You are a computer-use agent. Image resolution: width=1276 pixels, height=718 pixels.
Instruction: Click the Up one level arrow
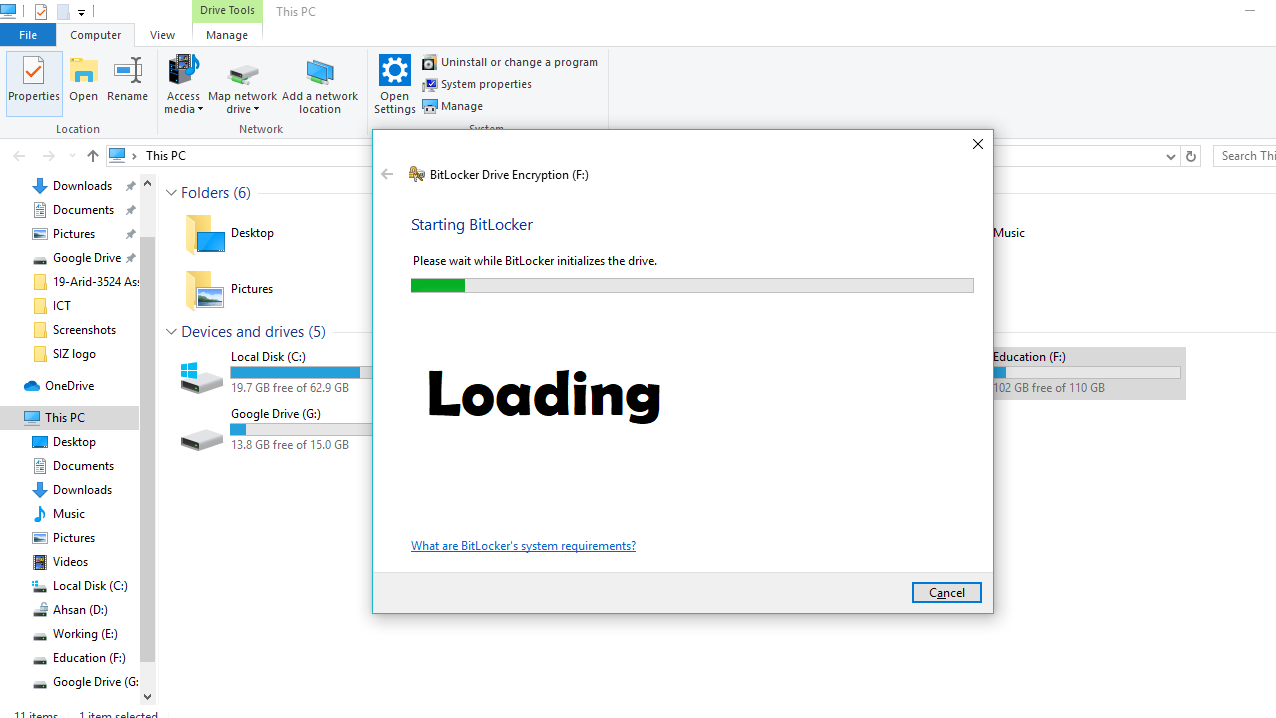(93, 156)
